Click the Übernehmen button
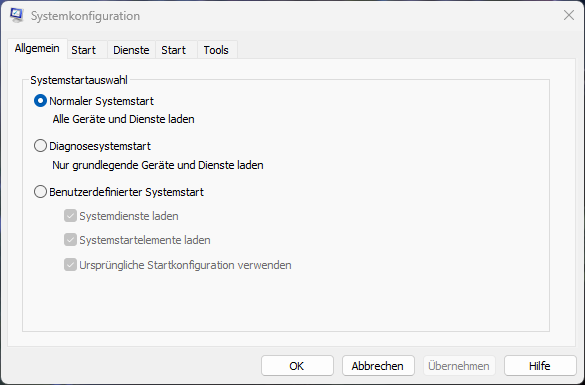This screenshot has height=385, width=585. pos(459,366)
